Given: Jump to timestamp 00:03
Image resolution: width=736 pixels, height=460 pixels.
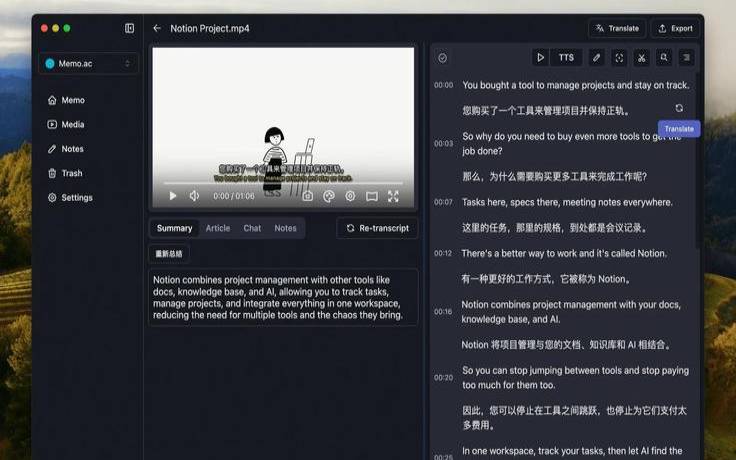Looking at the screenshot, I should point(444,143).
